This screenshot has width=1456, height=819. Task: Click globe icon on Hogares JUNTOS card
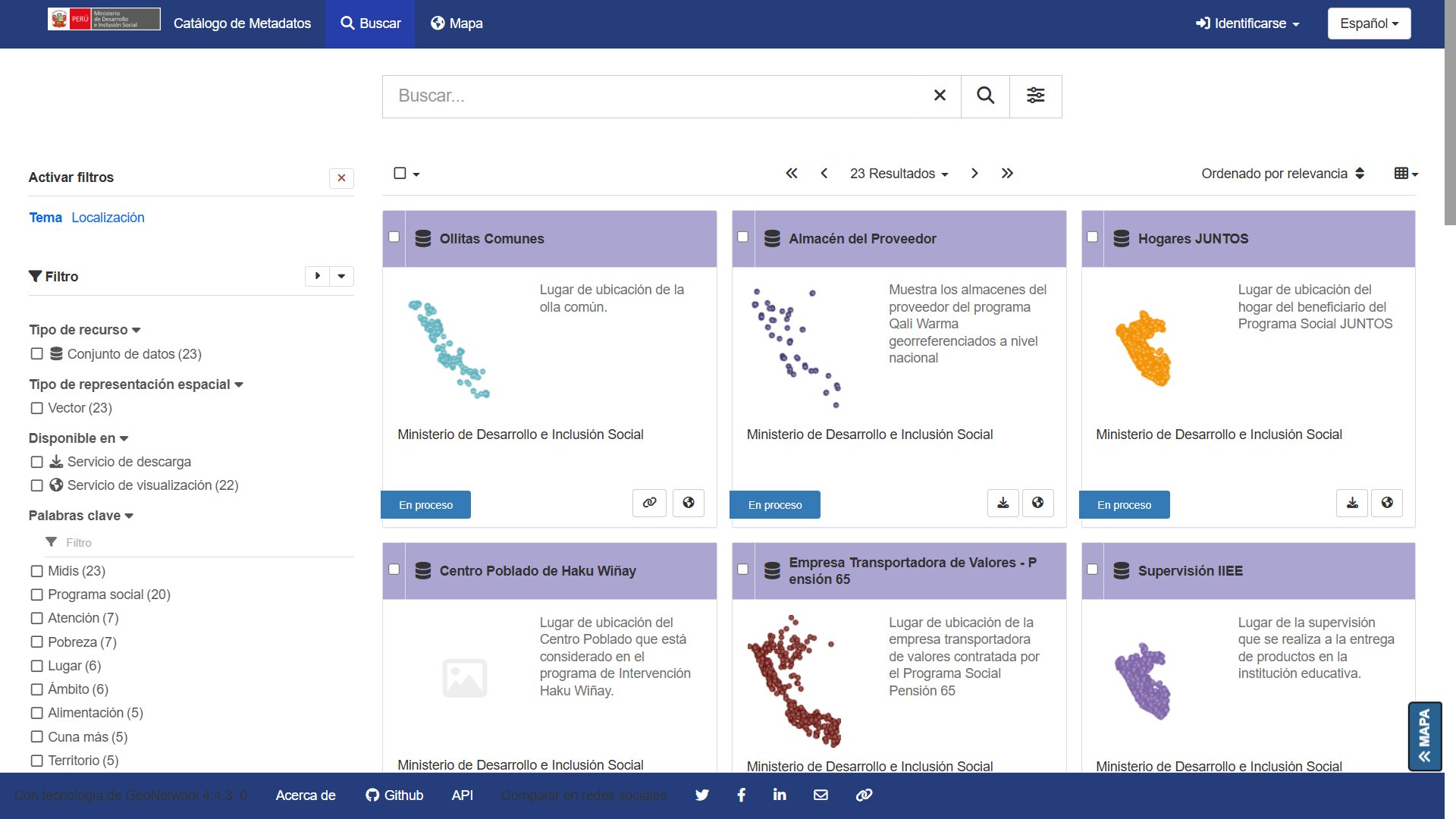click(1386, 503)
